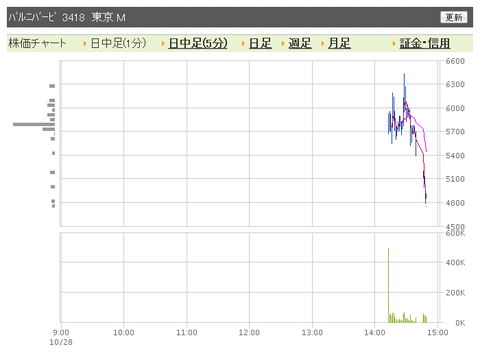
Task: Click the 13:00 time axis label
Action: pyautogui.click(x=312, y=332)
